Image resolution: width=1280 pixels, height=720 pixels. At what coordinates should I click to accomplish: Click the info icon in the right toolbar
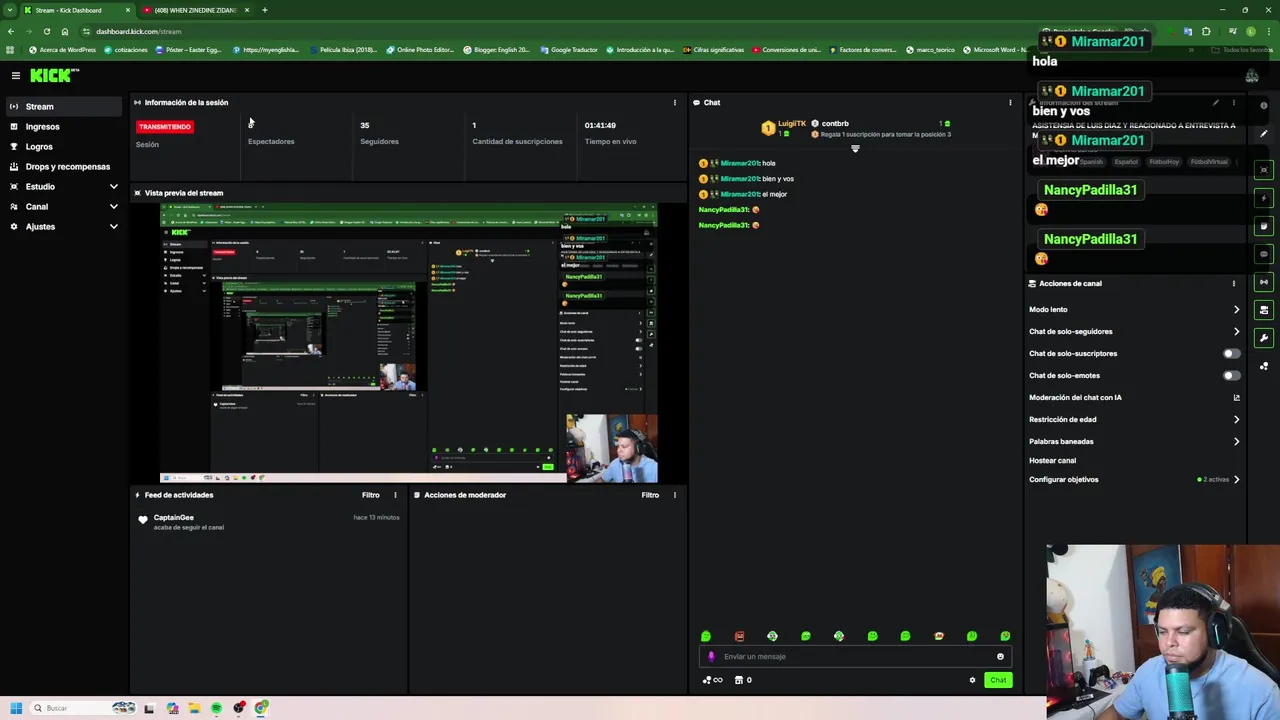pos(1264,106)
